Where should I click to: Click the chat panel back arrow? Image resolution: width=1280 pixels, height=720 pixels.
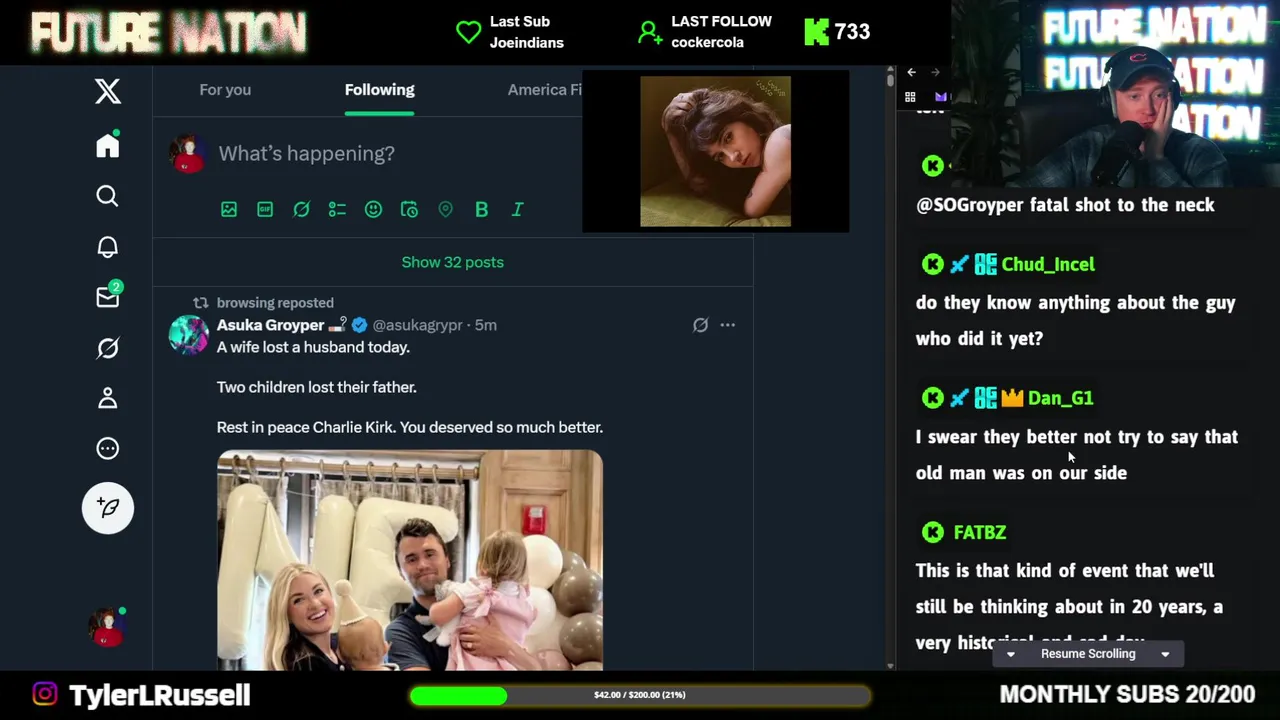911,72
